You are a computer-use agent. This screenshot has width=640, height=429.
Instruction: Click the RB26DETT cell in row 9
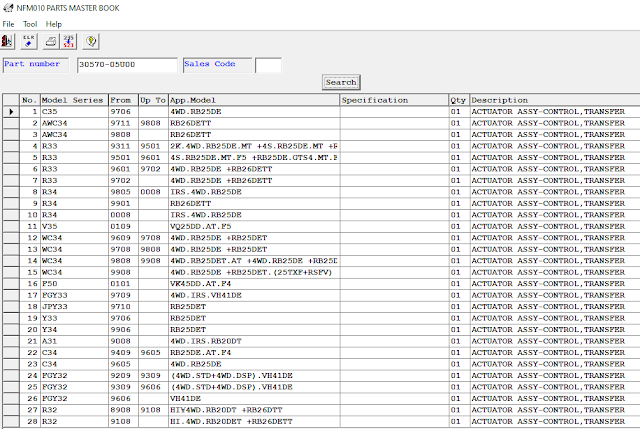point(254,203)
